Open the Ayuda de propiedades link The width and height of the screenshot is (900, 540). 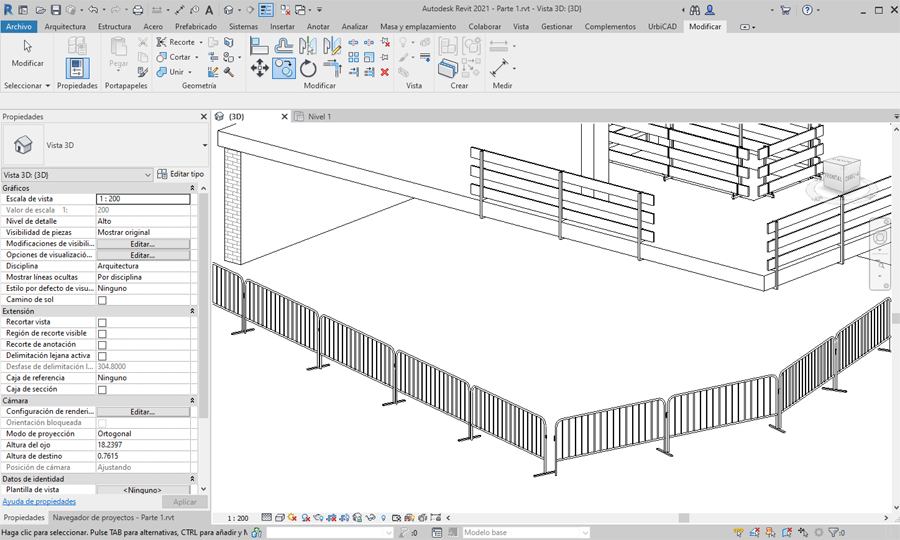39,501
